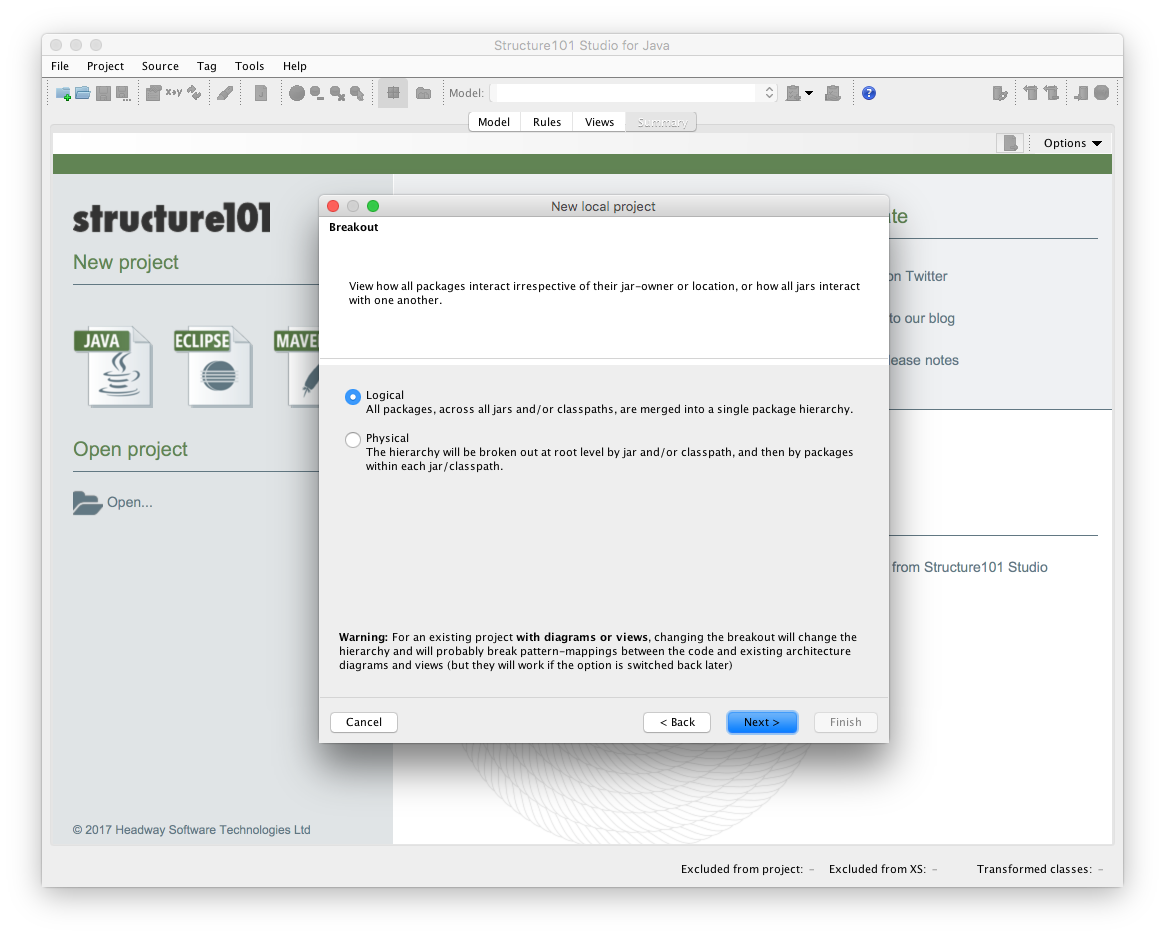Image resolution: width=1165 pixels, height=937 pixels.
Task: Open the Options dropdown
Action: point(1072,143)
